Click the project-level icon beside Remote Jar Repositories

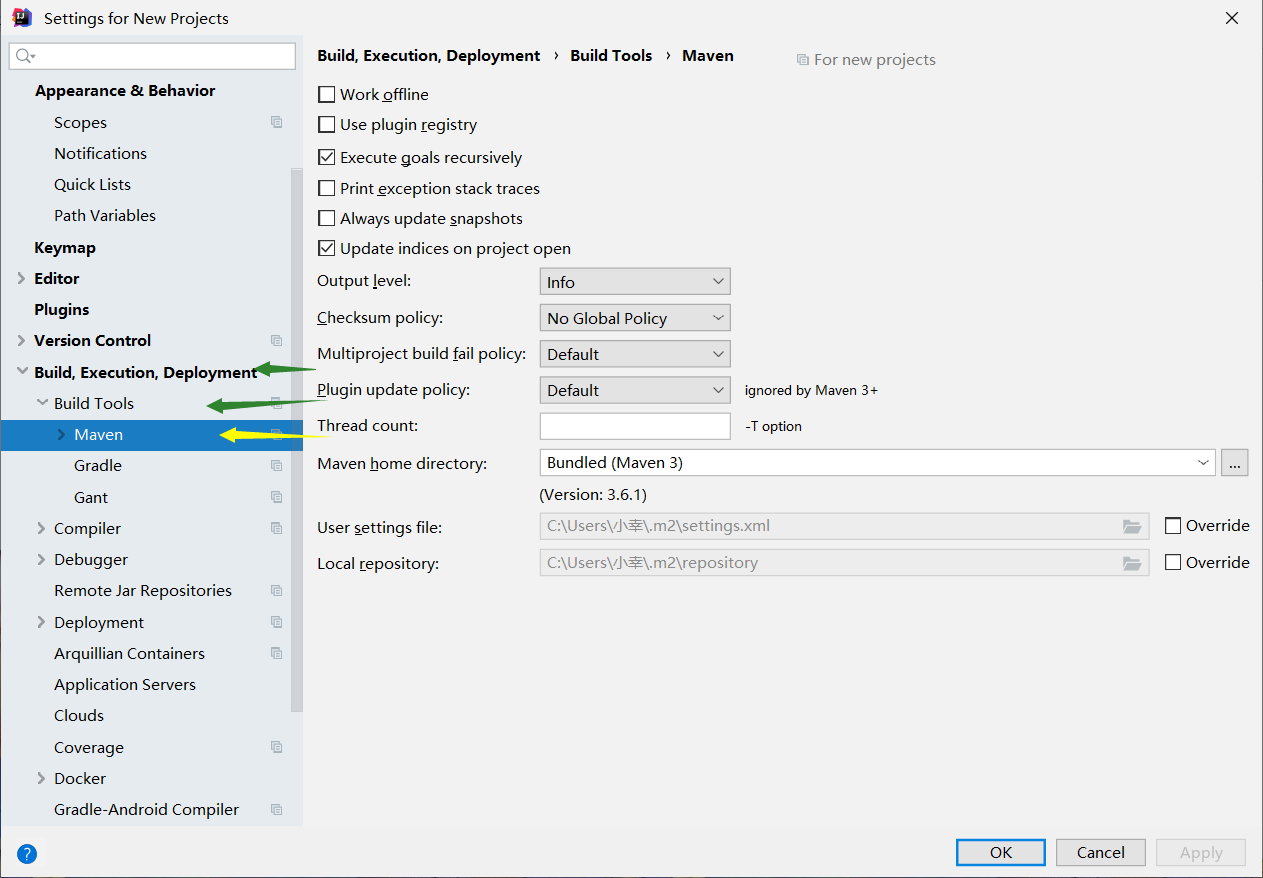pyautogui.click(x=277, y=590)
